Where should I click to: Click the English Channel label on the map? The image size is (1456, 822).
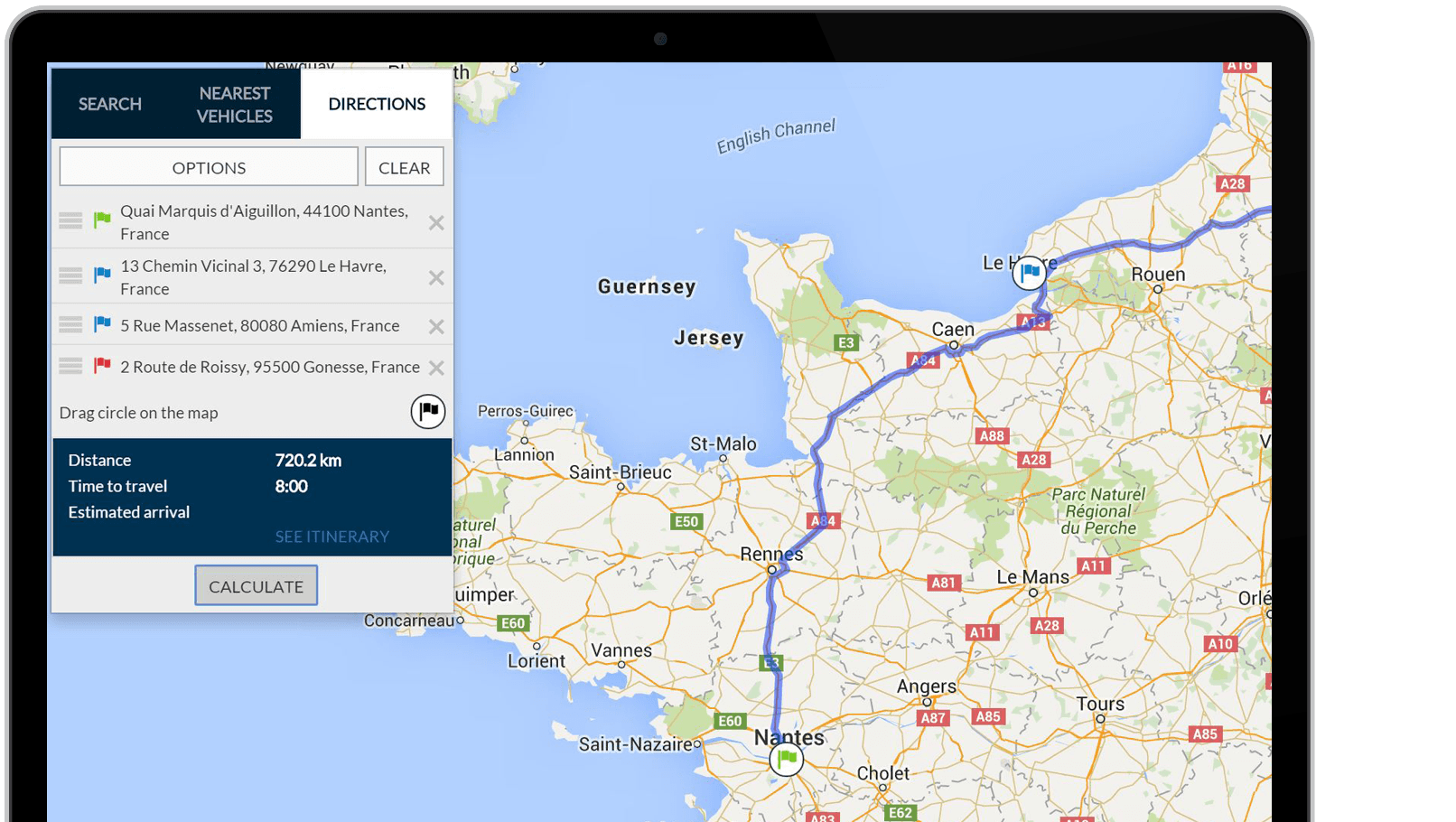pos(776,135)
